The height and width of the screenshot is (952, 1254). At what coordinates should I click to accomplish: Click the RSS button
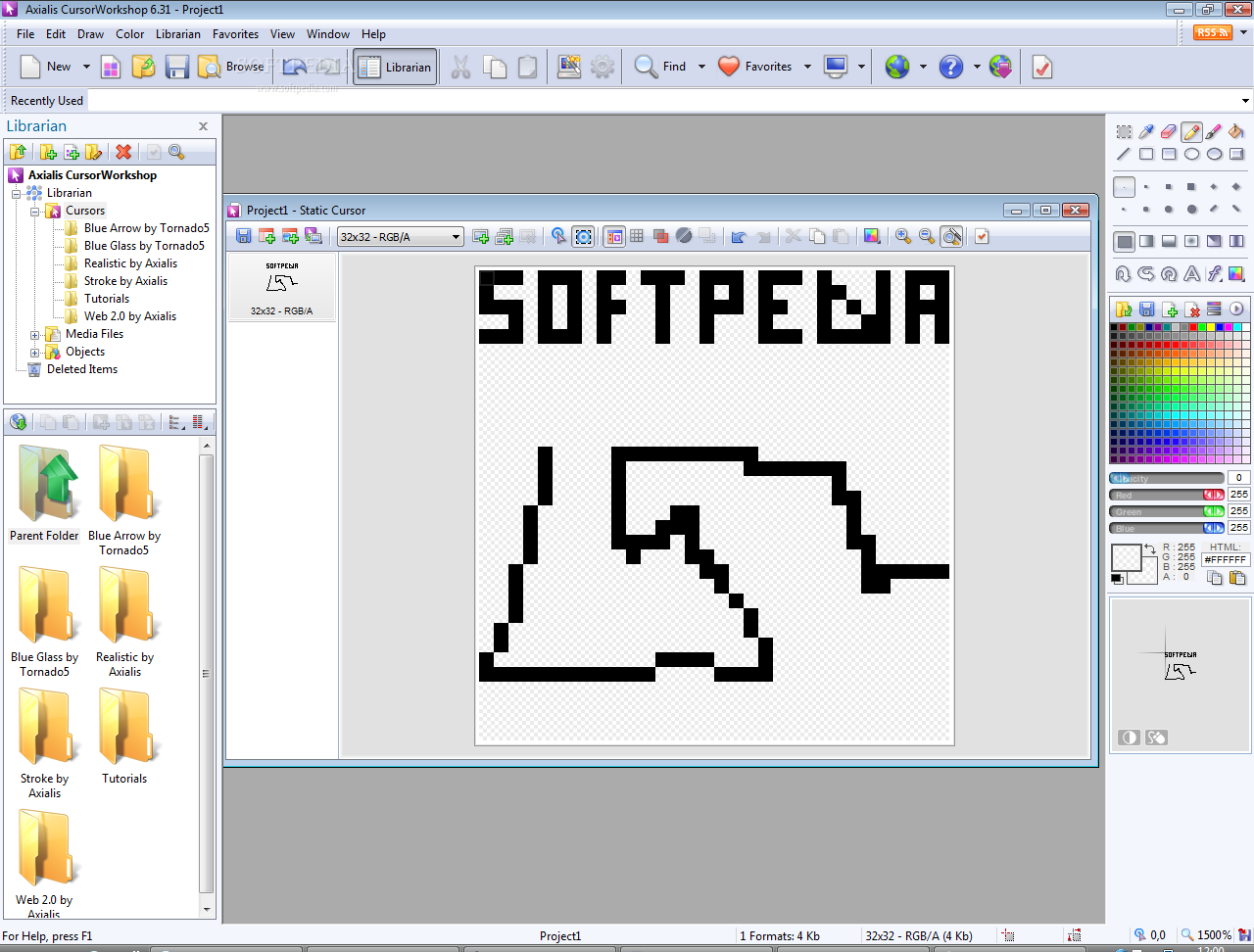pyautogui.click(x=1212, y=32)
